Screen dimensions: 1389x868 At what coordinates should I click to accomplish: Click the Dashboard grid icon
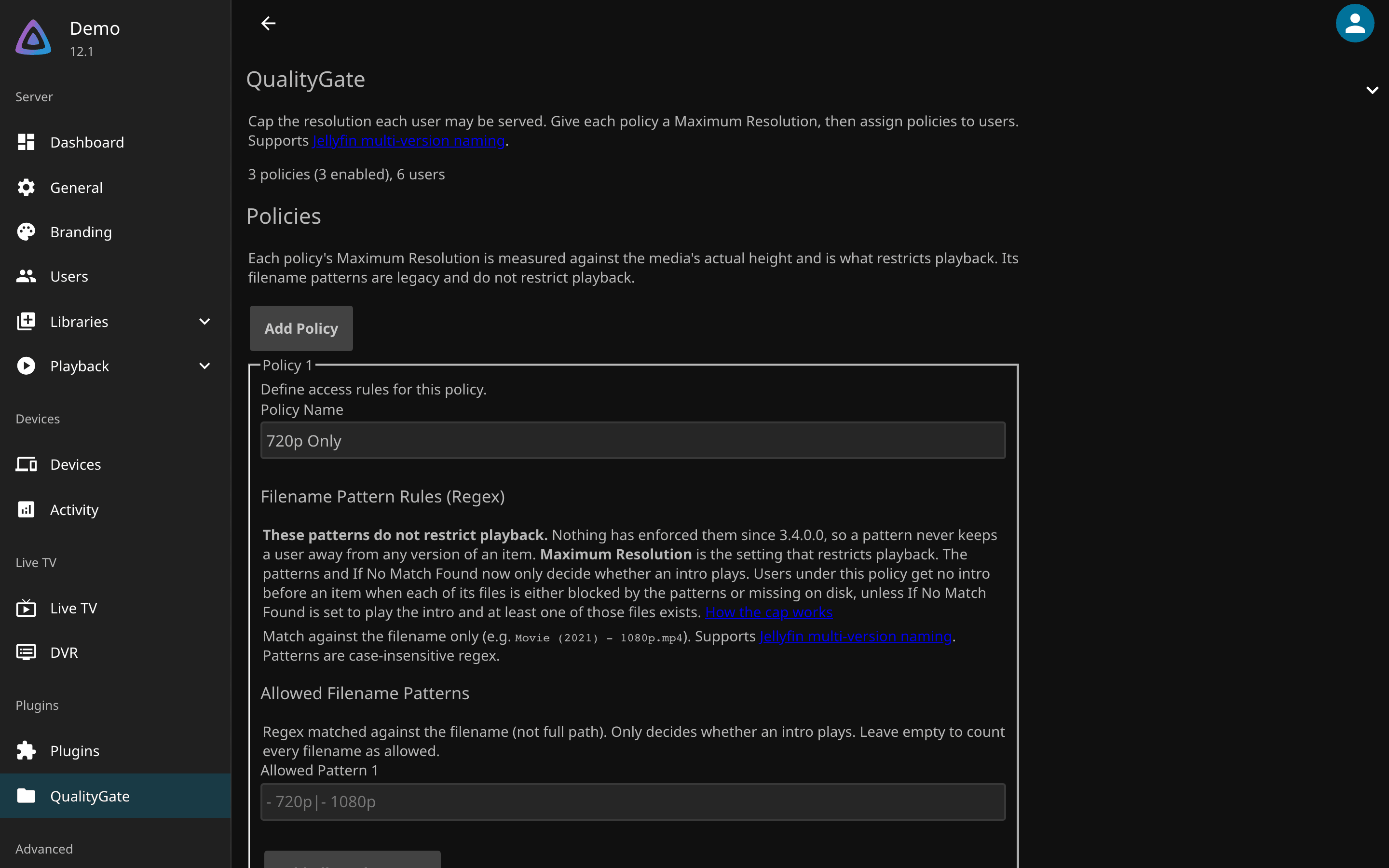(x=26, y=142)
